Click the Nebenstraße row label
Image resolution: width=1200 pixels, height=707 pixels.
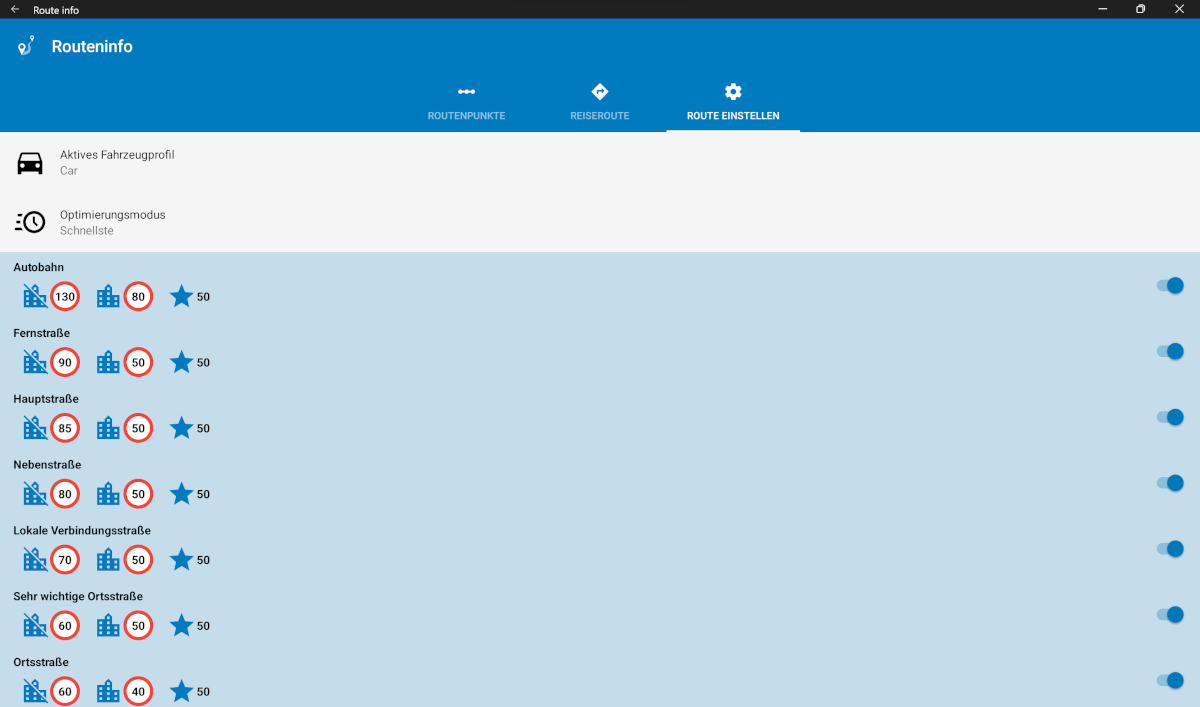(x=47, y=465)
